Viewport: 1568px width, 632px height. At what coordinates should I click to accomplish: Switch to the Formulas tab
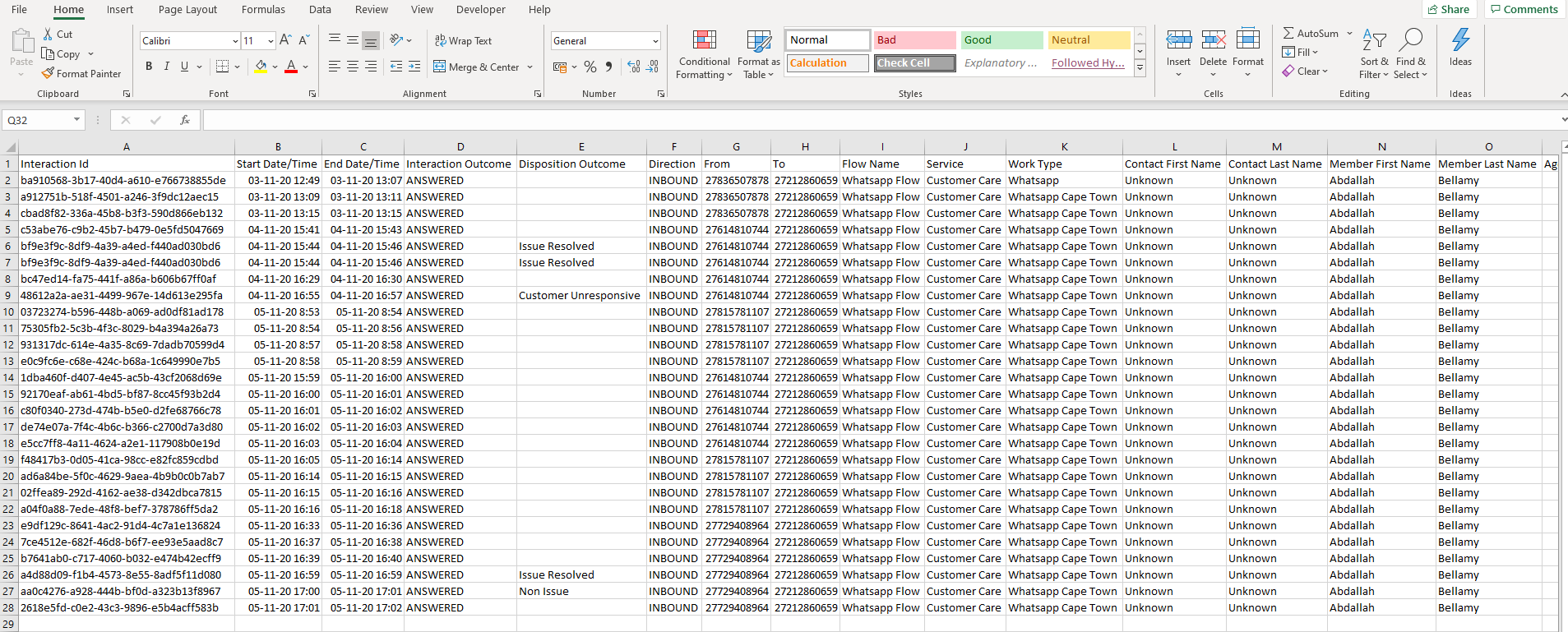point(263,9)
